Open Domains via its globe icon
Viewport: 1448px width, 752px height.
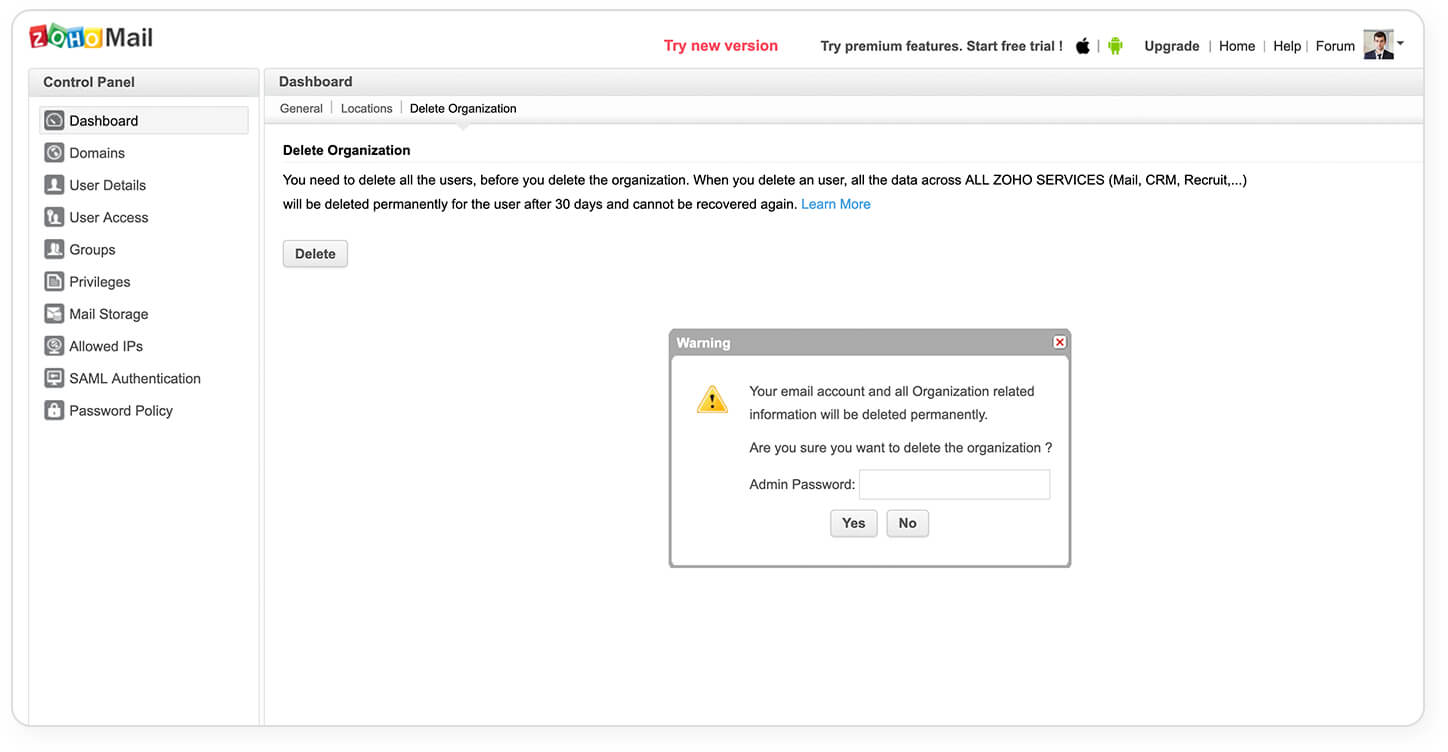click(54, 153)
